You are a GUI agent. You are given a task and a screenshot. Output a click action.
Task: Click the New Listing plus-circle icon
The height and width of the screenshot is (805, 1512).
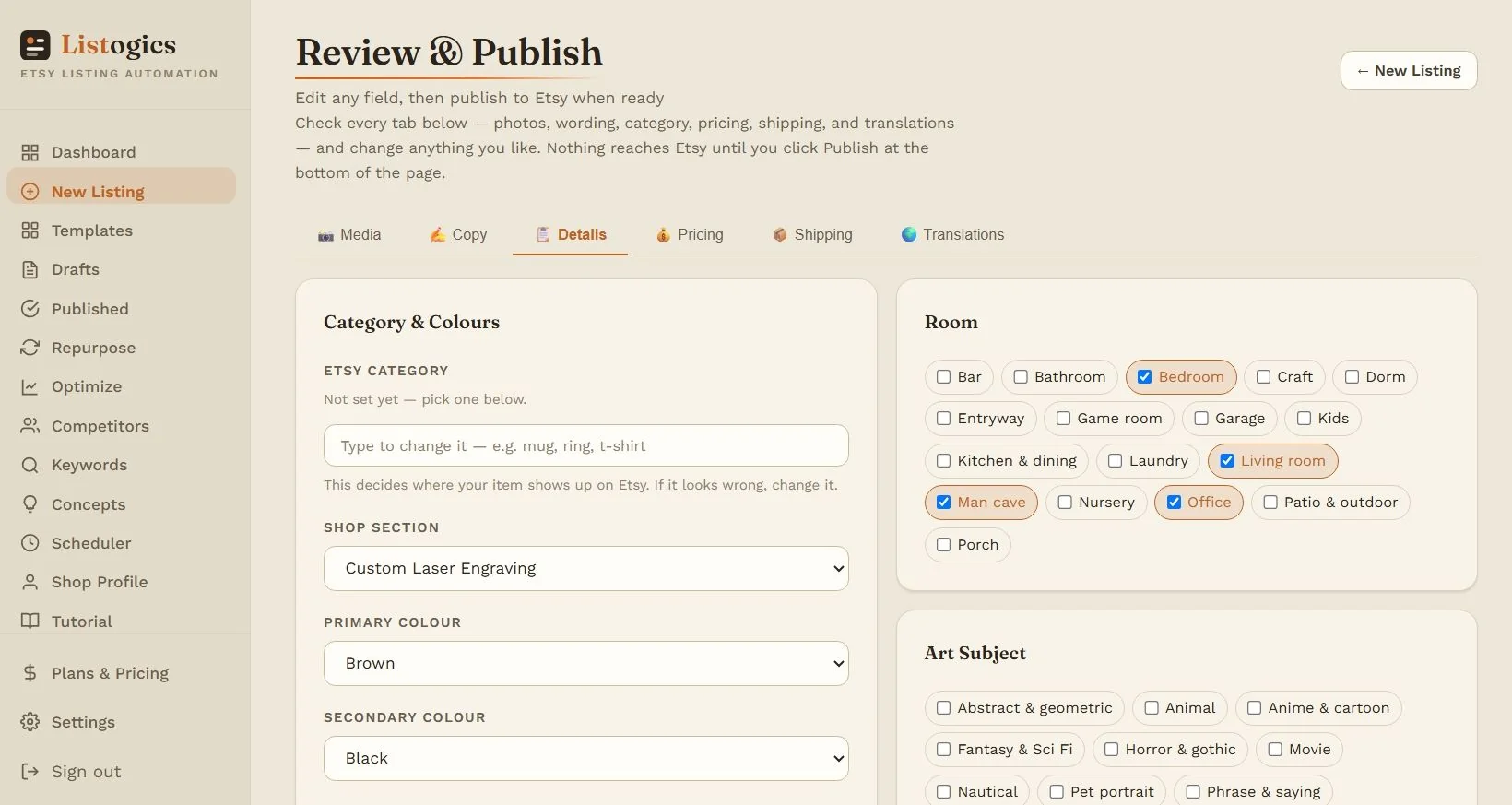[30, 192]
